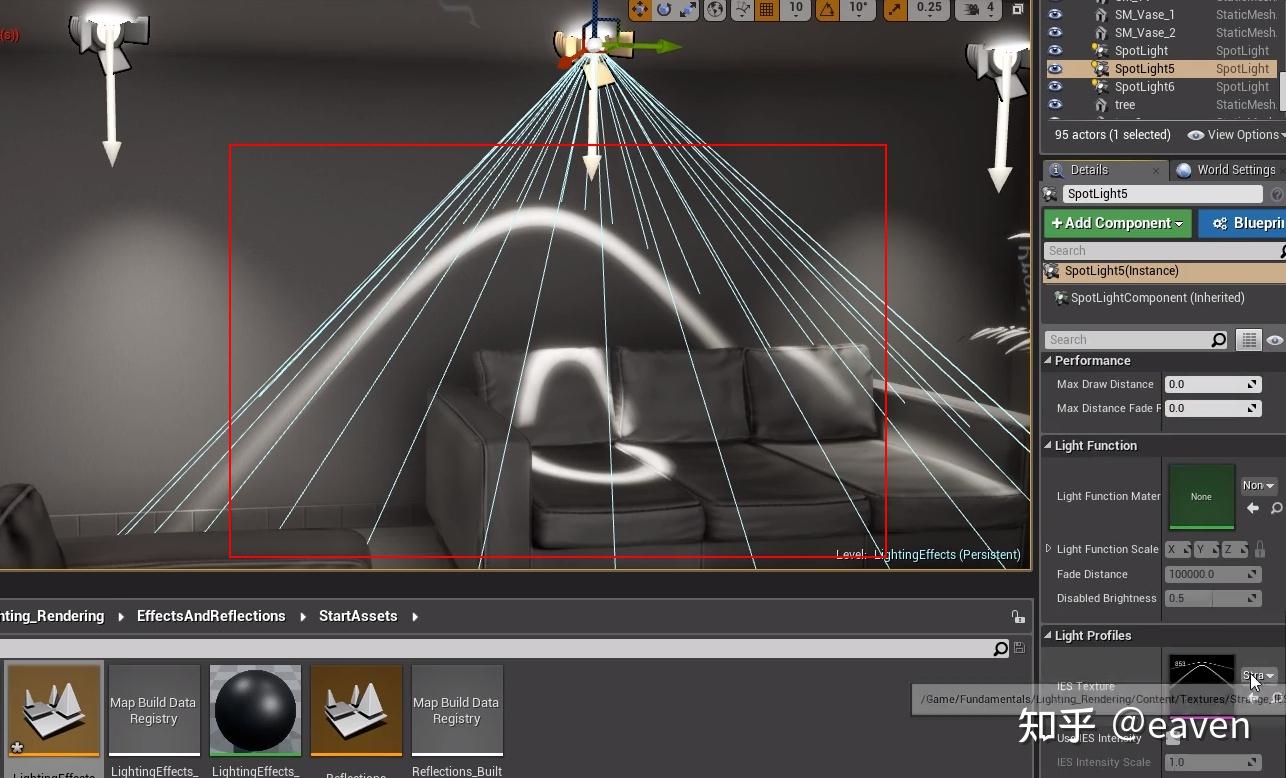Image resolution: width=1286 pixels, height=778 pixels.
Task: Toggle visibility of SpotLight actor
Action: click(1055, 51)
